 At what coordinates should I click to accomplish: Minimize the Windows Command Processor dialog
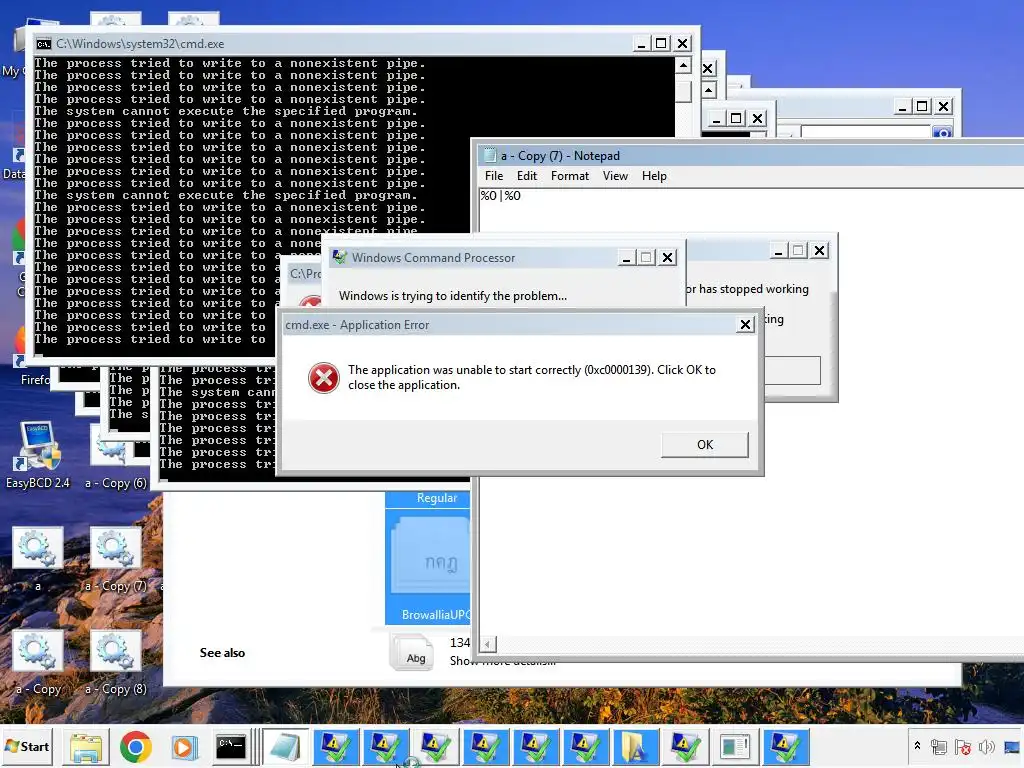626,258
